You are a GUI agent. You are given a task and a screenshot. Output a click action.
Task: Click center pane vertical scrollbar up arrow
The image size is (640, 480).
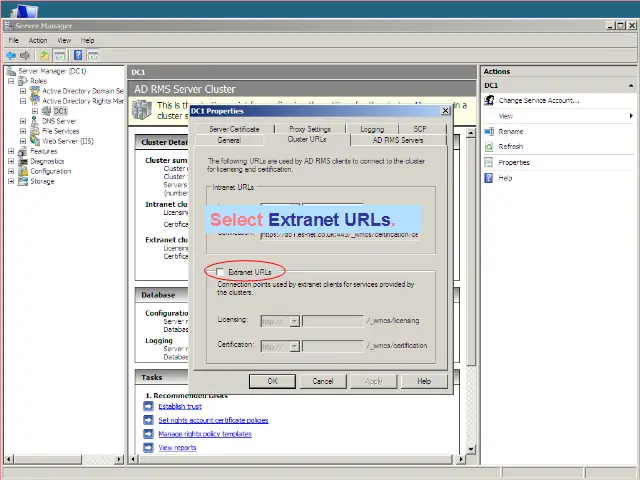click(471, 133)
